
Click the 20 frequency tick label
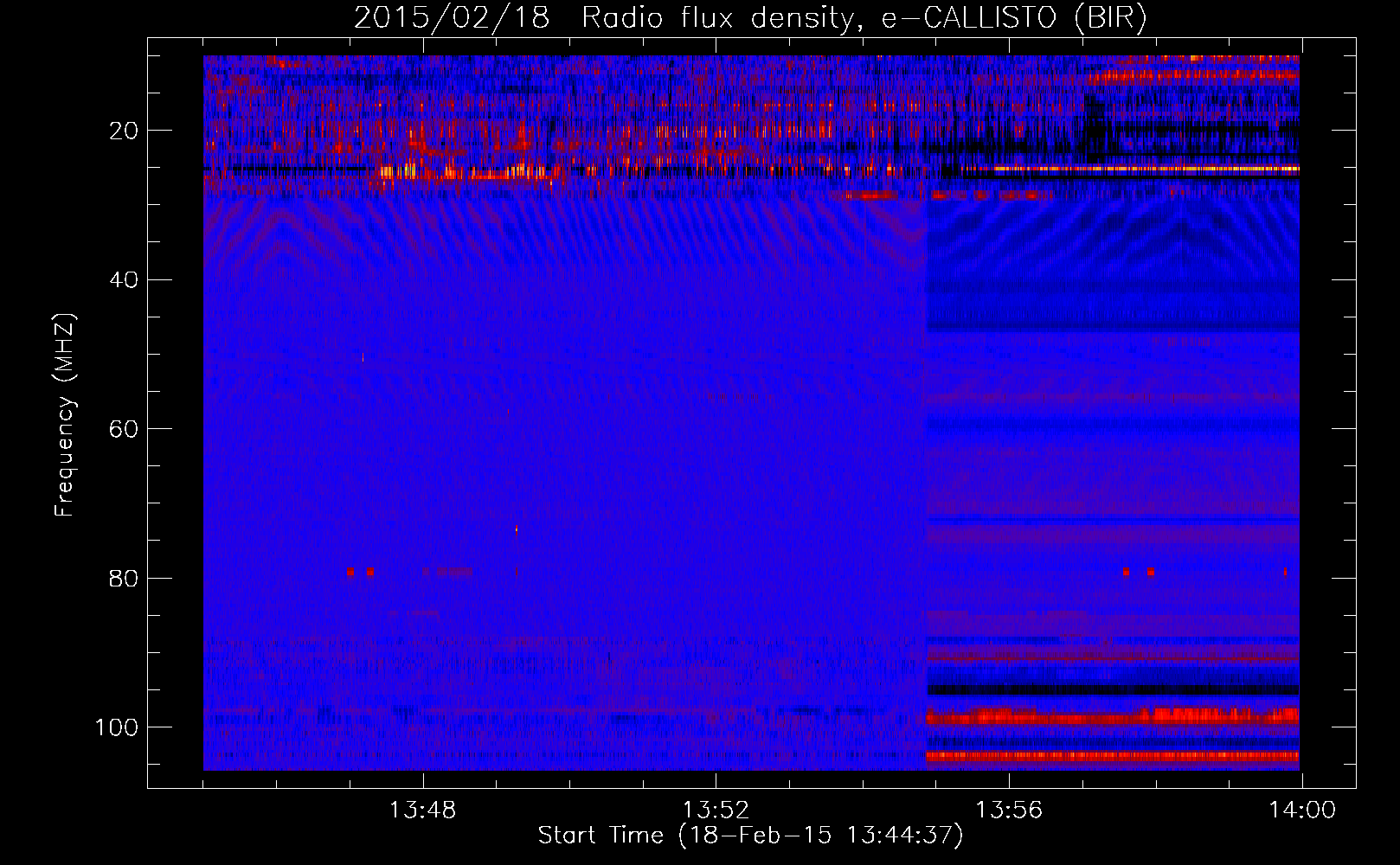(x=124, y=131)
